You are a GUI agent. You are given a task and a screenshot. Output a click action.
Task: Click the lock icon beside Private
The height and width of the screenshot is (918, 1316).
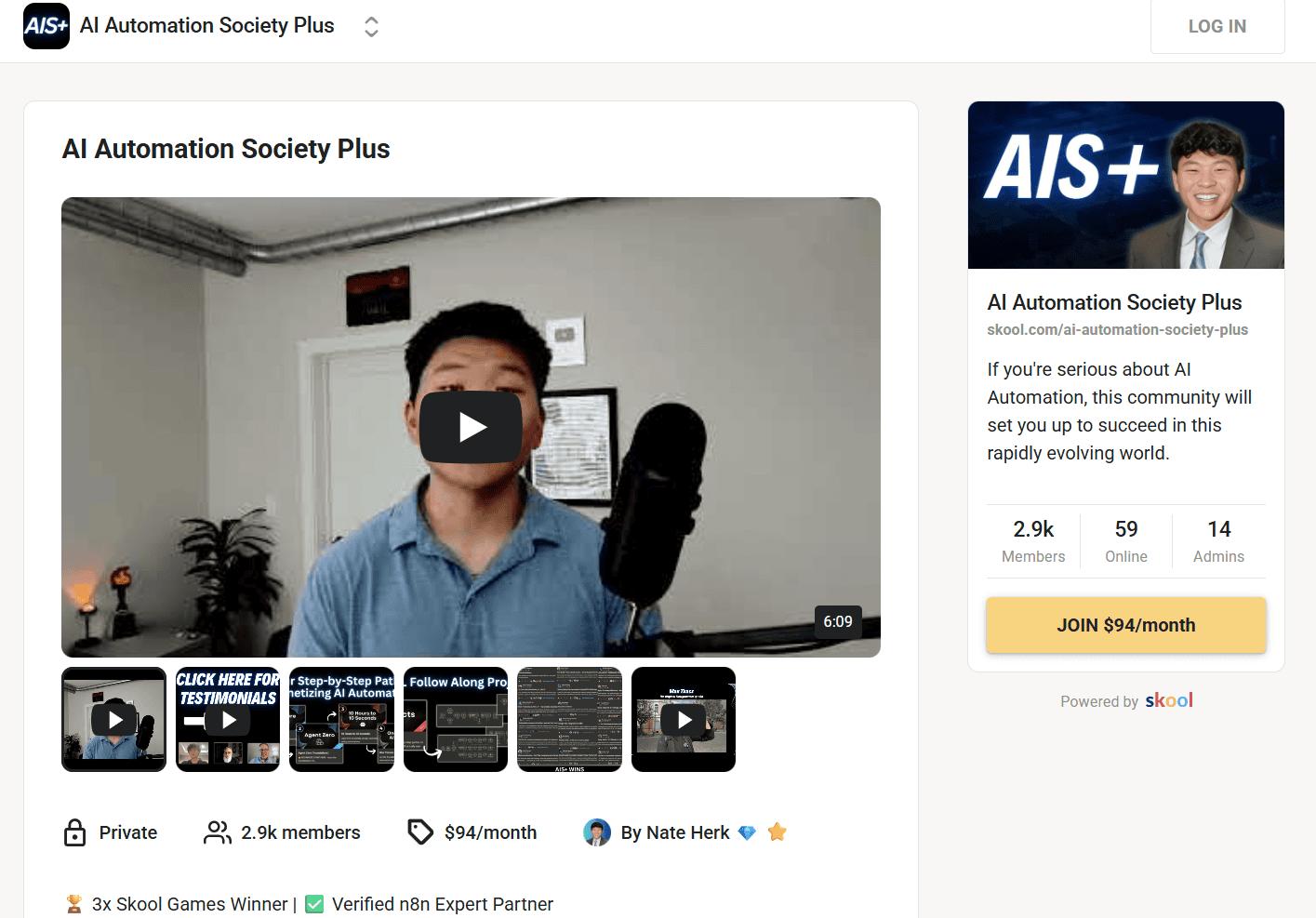tap(74, 832)
